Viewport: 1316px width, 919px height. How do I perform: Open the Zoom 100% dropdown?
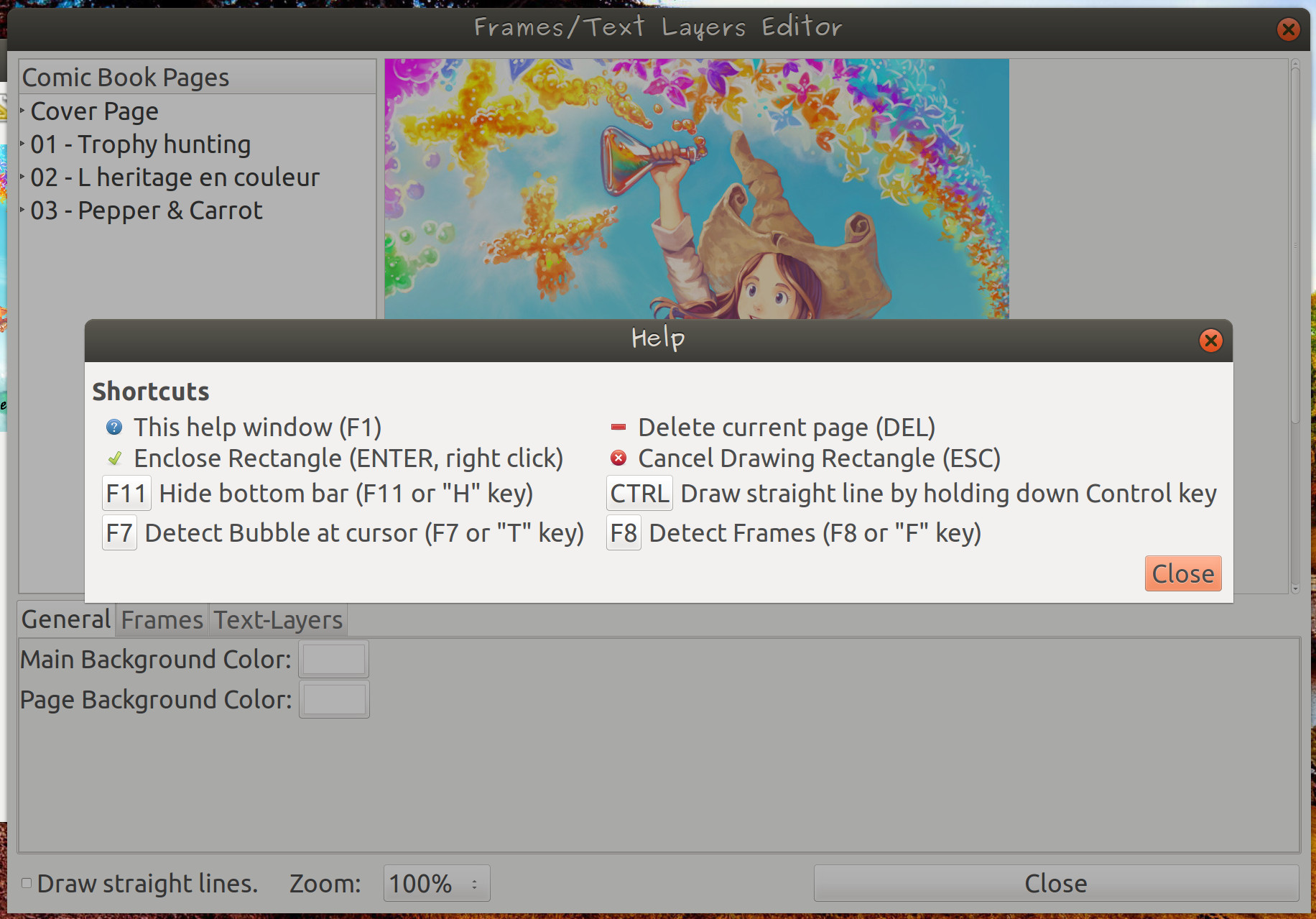437,883
